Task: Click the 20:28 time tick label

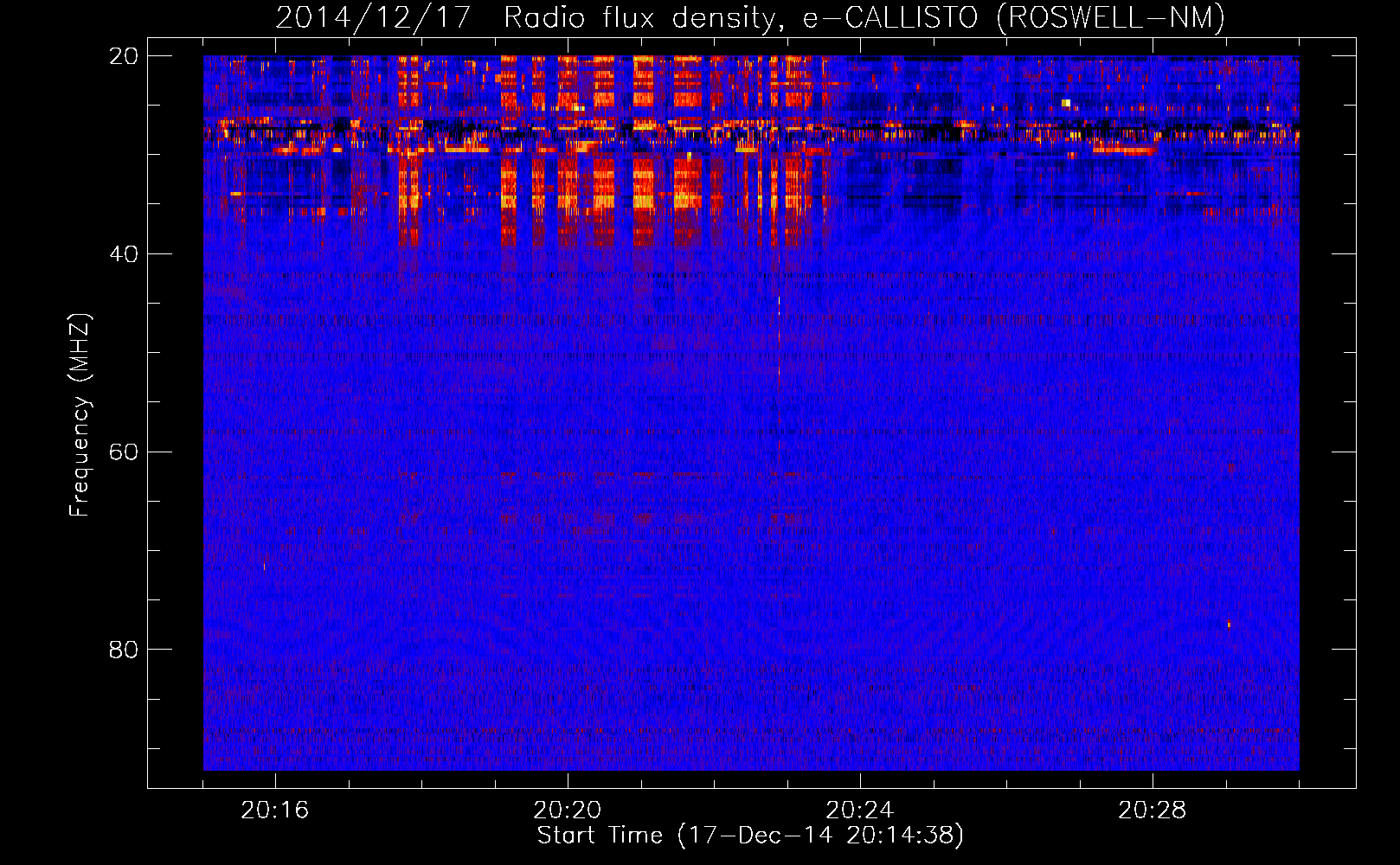Action: coord(1153,811)
